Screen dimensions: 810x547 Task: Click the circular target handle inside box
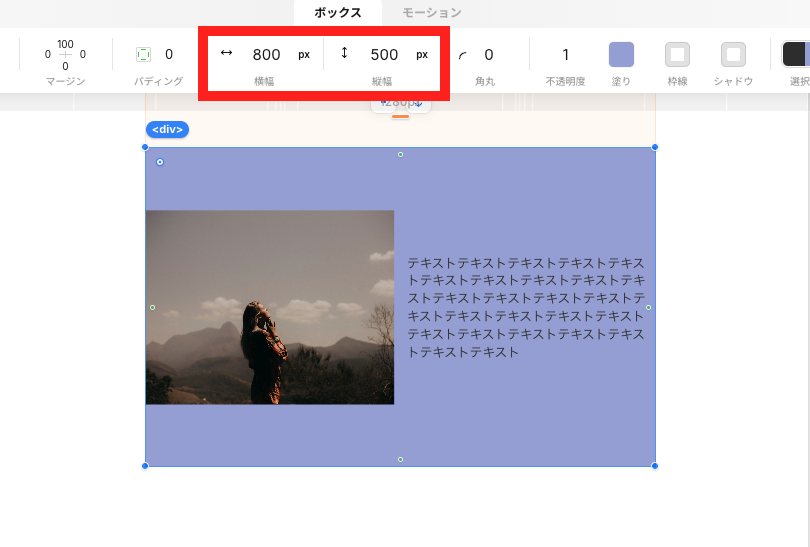160,162
